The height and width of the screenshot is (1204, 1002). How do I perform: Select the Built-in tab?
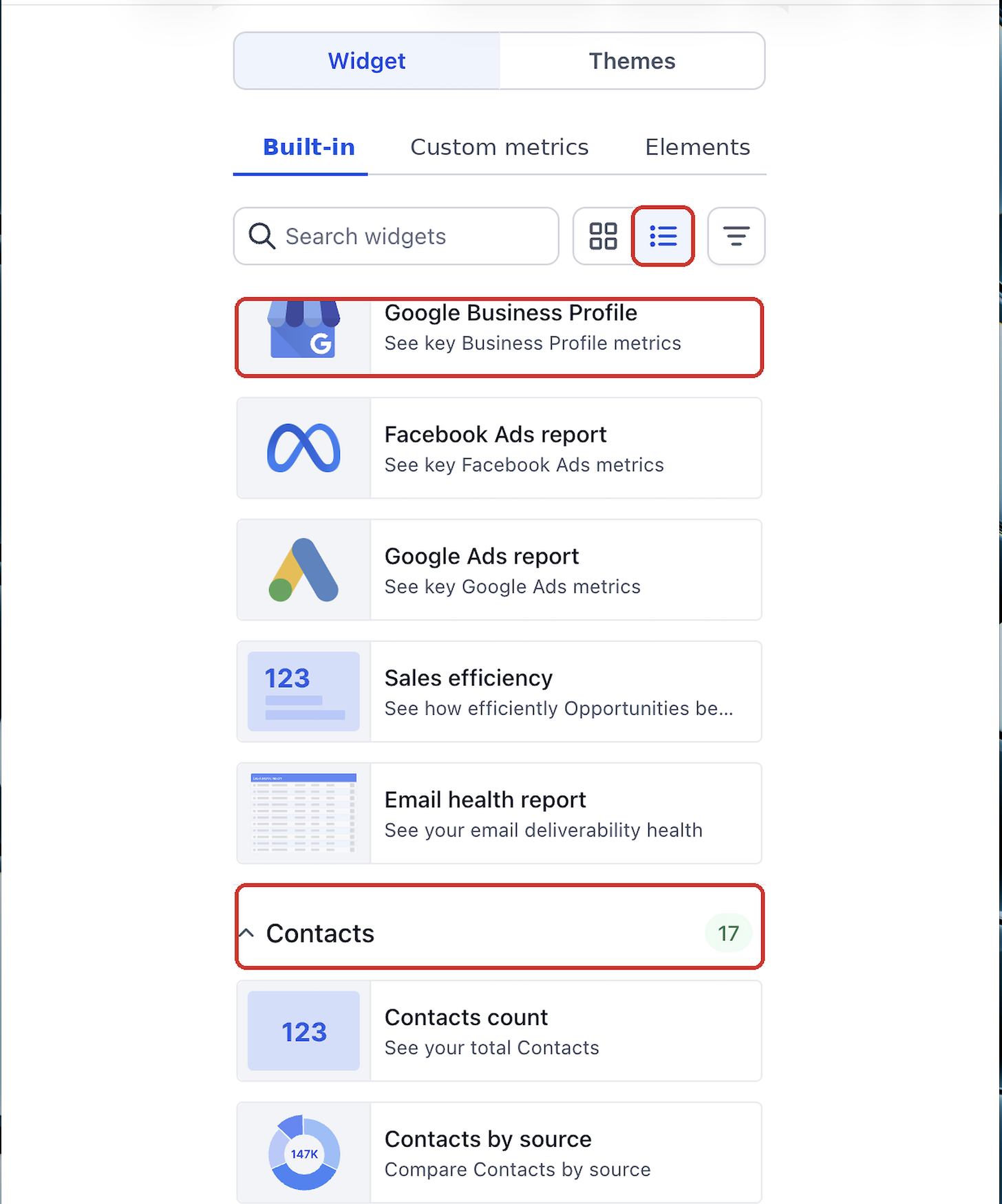pyautogui.click(x=309, y=147)
